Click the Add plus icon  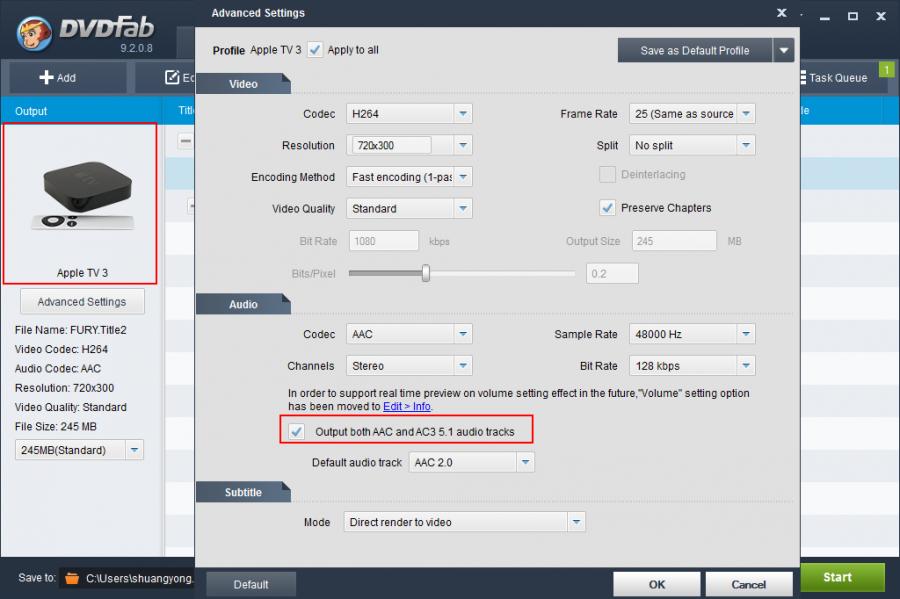(46, 78)
